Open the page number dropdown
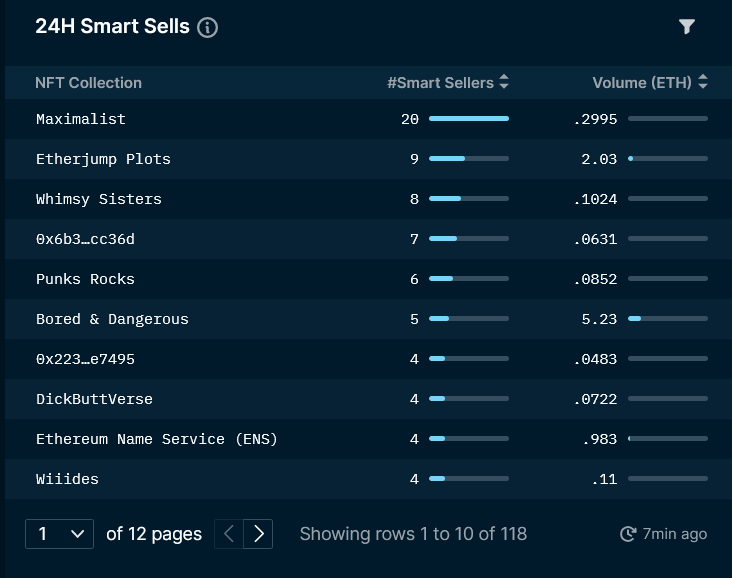Image resolution: width=732 pixels, height=578 pixels. coord(59,534)
